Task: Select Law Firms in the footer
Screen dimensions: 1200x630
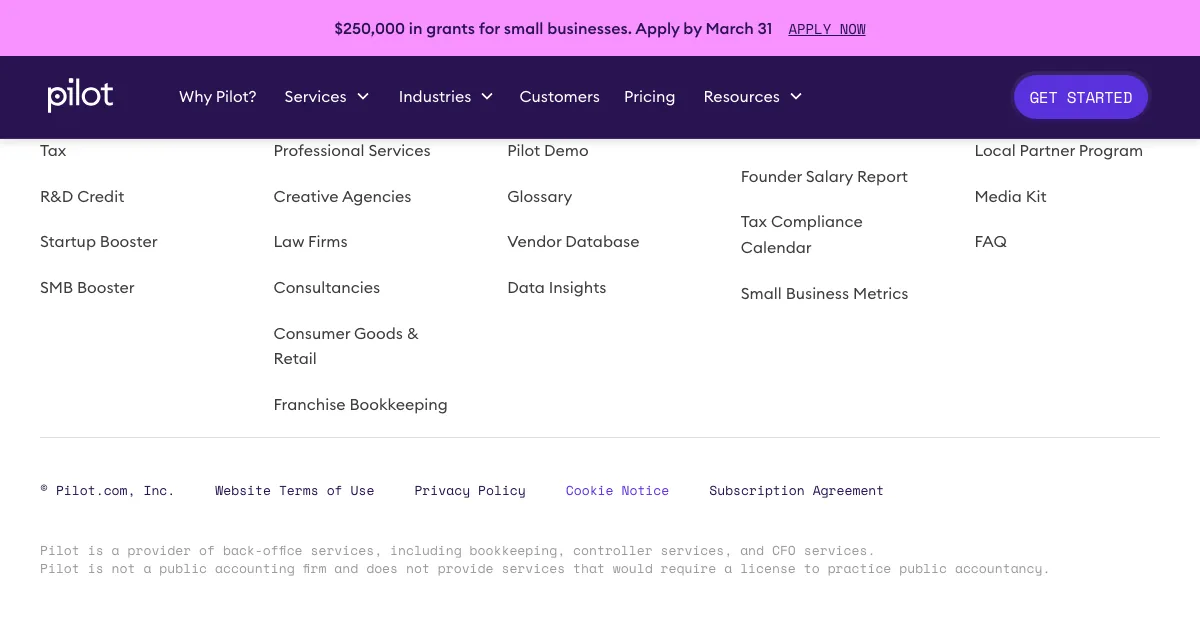Action: [x=310, y=242]
